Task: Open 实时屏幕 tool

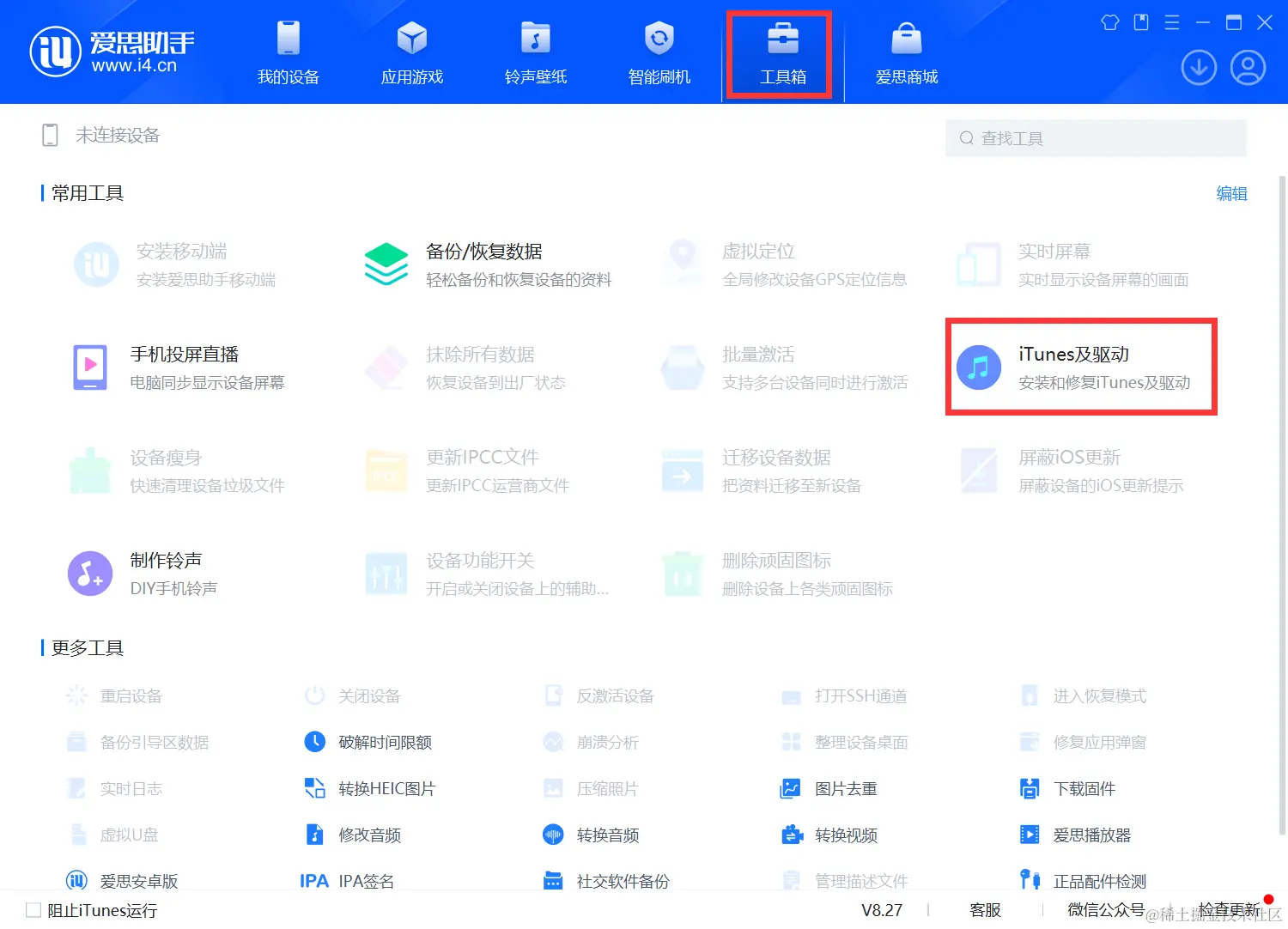Action: coord(1072,264)
